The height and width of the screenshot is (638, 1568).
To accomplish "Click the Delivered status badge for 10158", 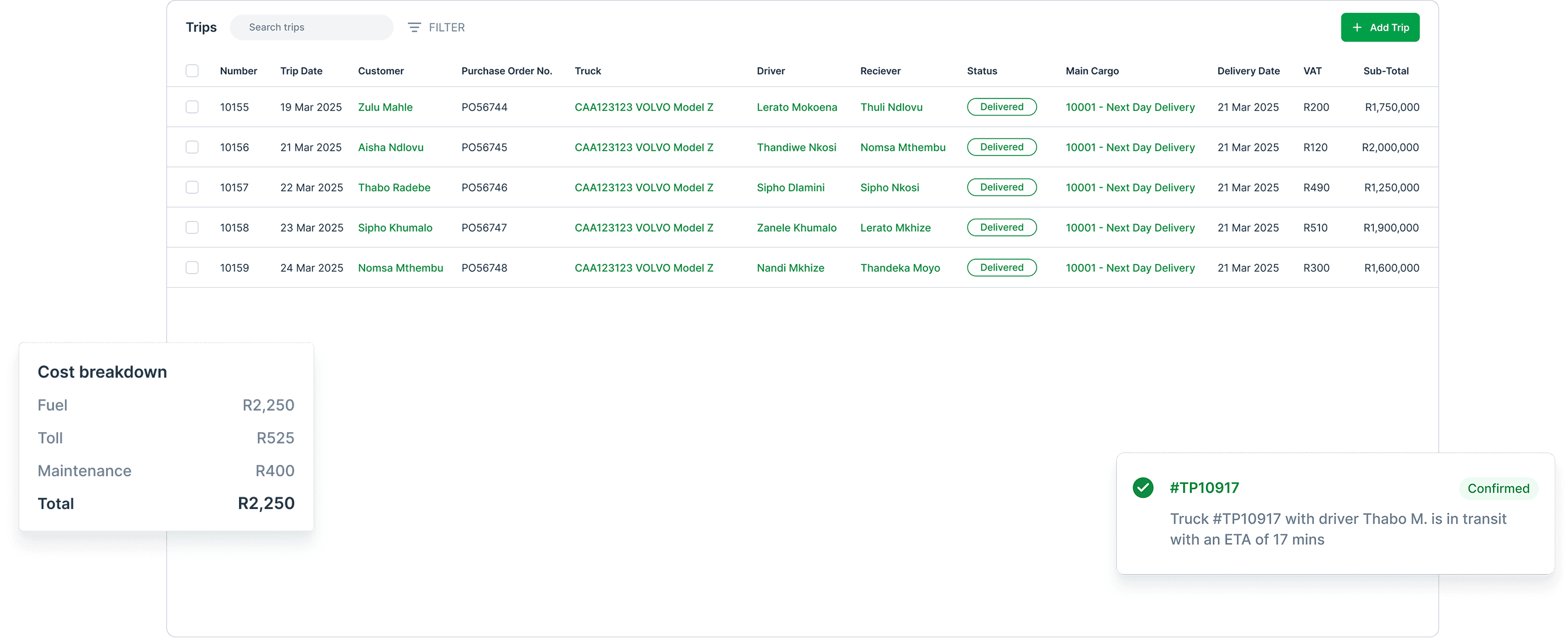I will click(x=1001, y=228).
